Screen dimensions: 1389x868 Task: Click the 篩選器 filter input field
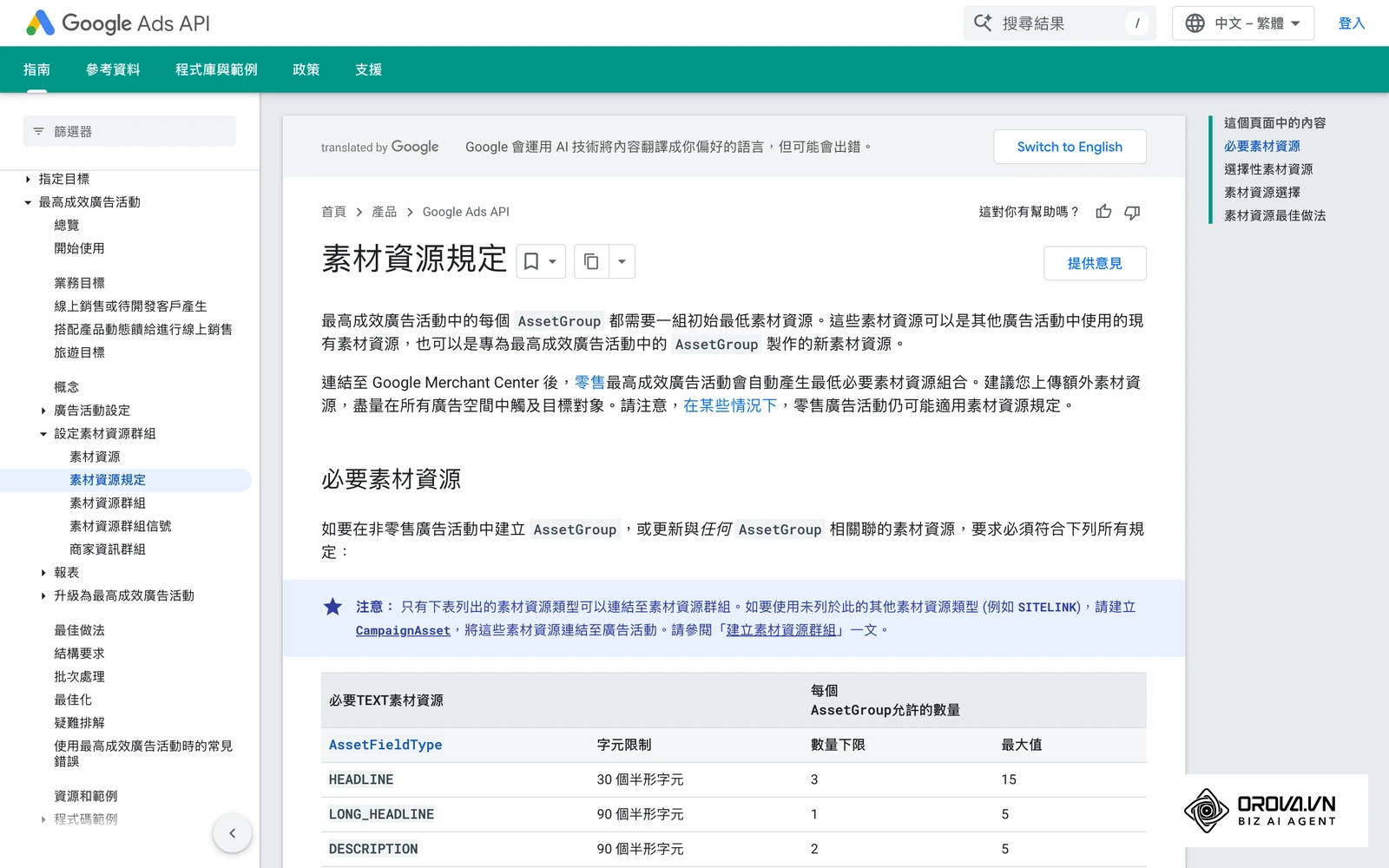129,131
